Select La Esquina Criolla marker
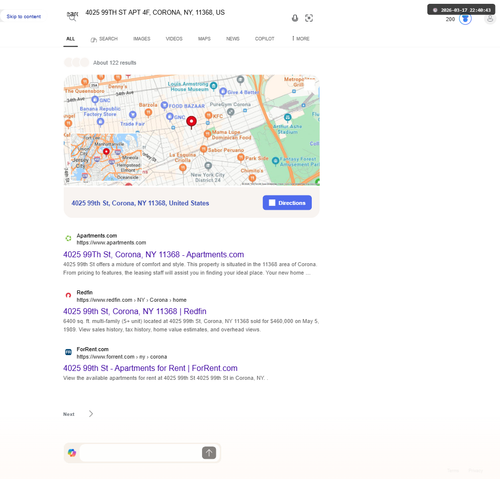Viewport: 500px width, 479px height. (183, 168)
